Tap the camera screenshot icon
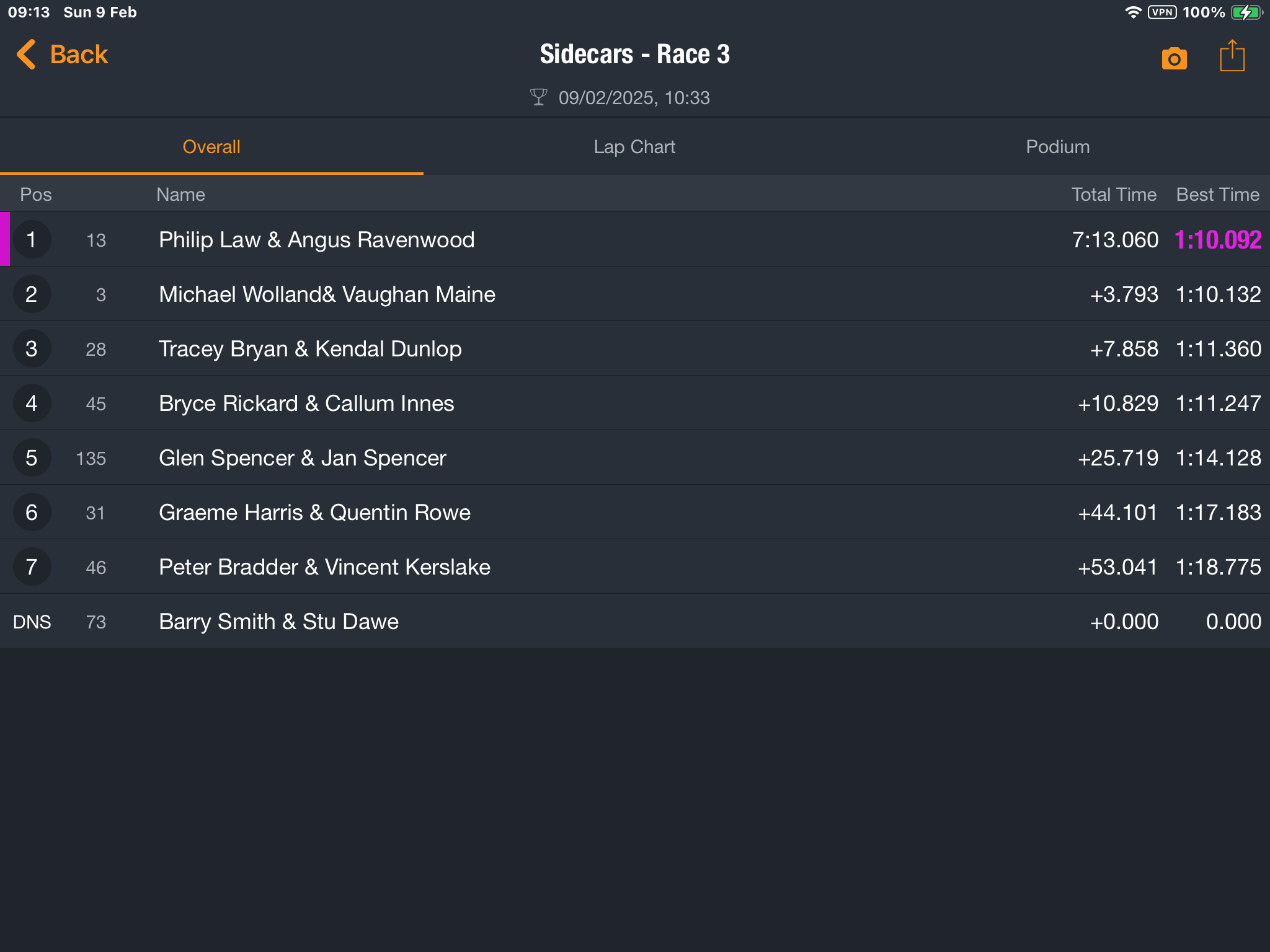This screenshot has height=952, width=1270. 1174,58
